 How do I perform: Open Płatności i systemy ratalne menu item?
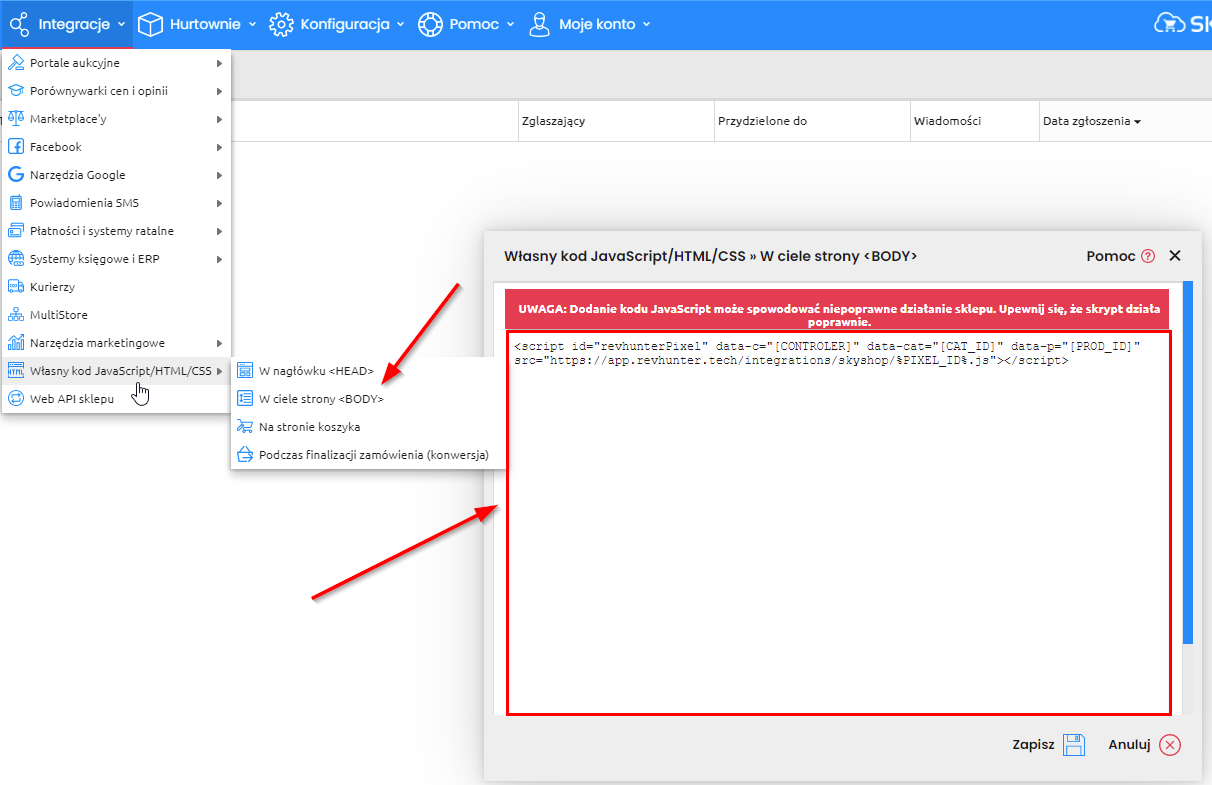point(116,231)
